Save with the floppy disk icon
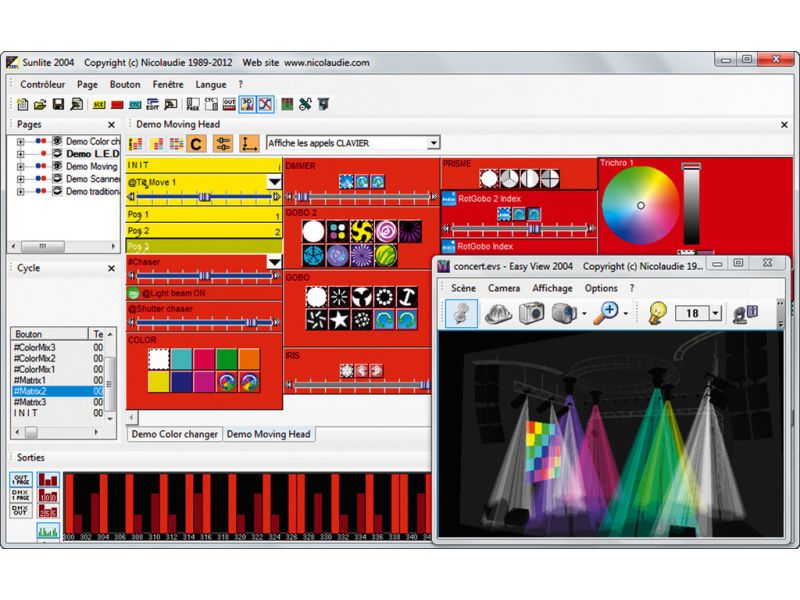This screenshot has width=800, height=600. pos(58,105)
